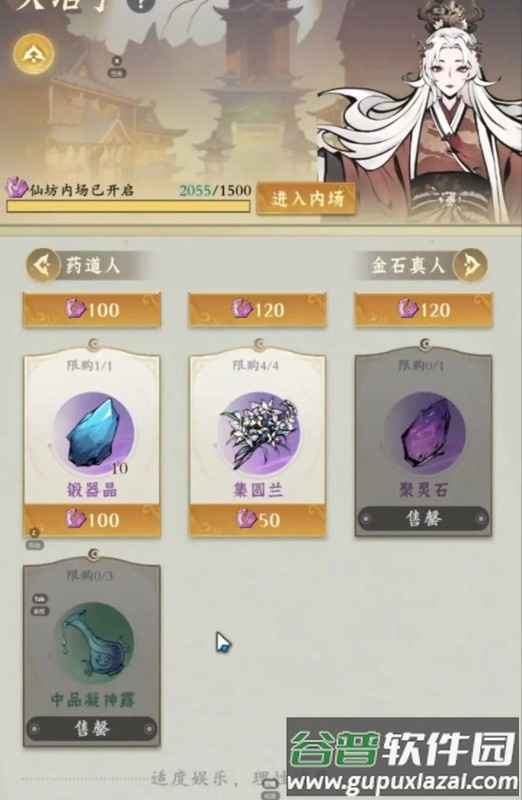Click the 售罄 label under 聚灵石
This screenshot has height=800, width=522.
424,519
